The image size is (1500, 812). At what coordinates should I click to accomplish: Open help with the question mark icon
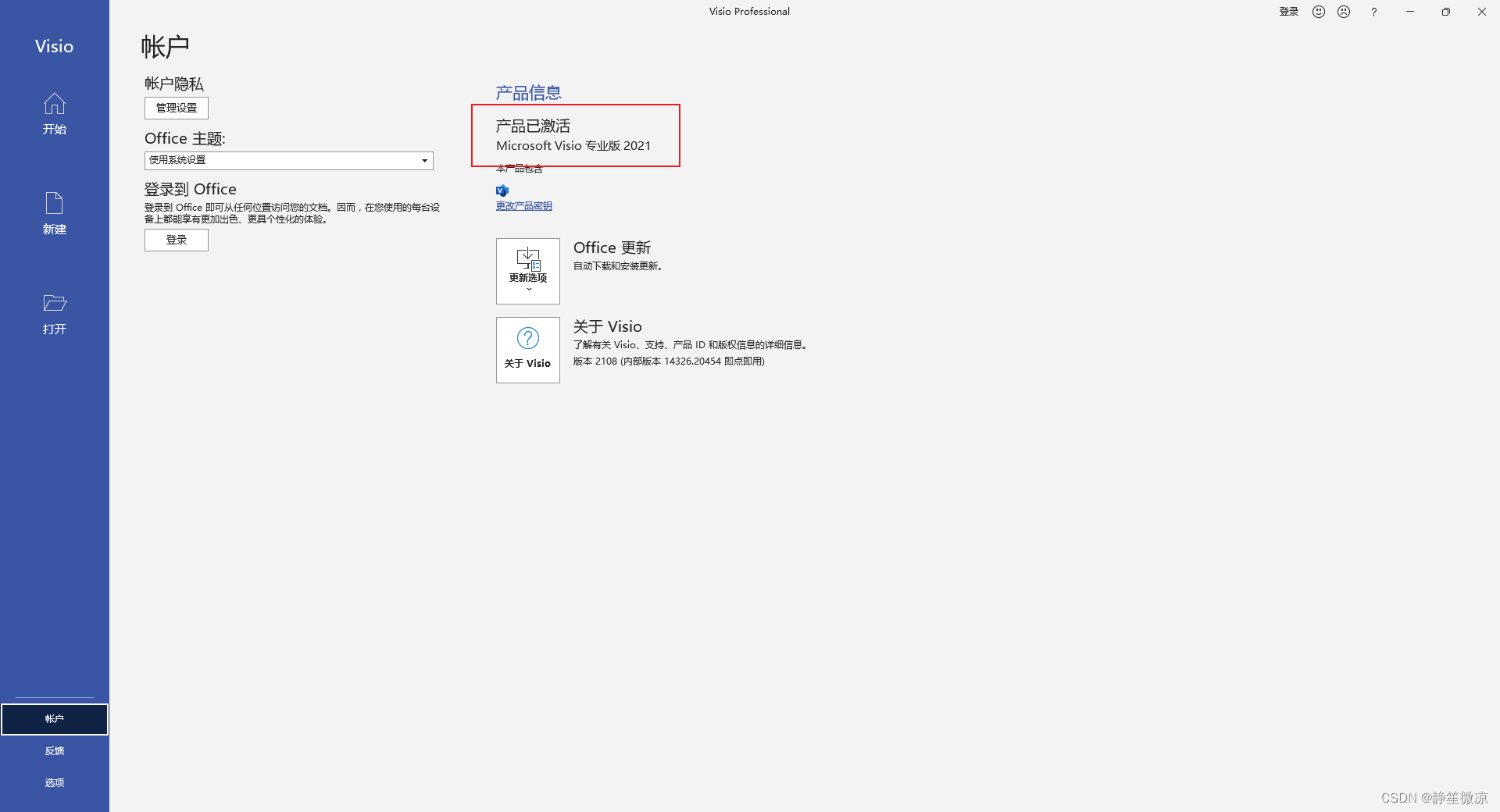(x=1373, y=12)
